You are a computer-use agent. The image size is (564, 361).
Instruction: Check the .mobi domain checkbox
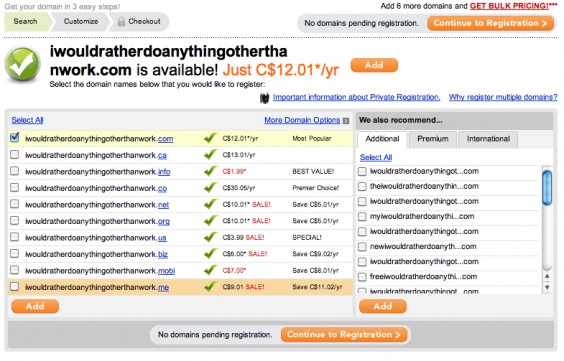(15, 270)
